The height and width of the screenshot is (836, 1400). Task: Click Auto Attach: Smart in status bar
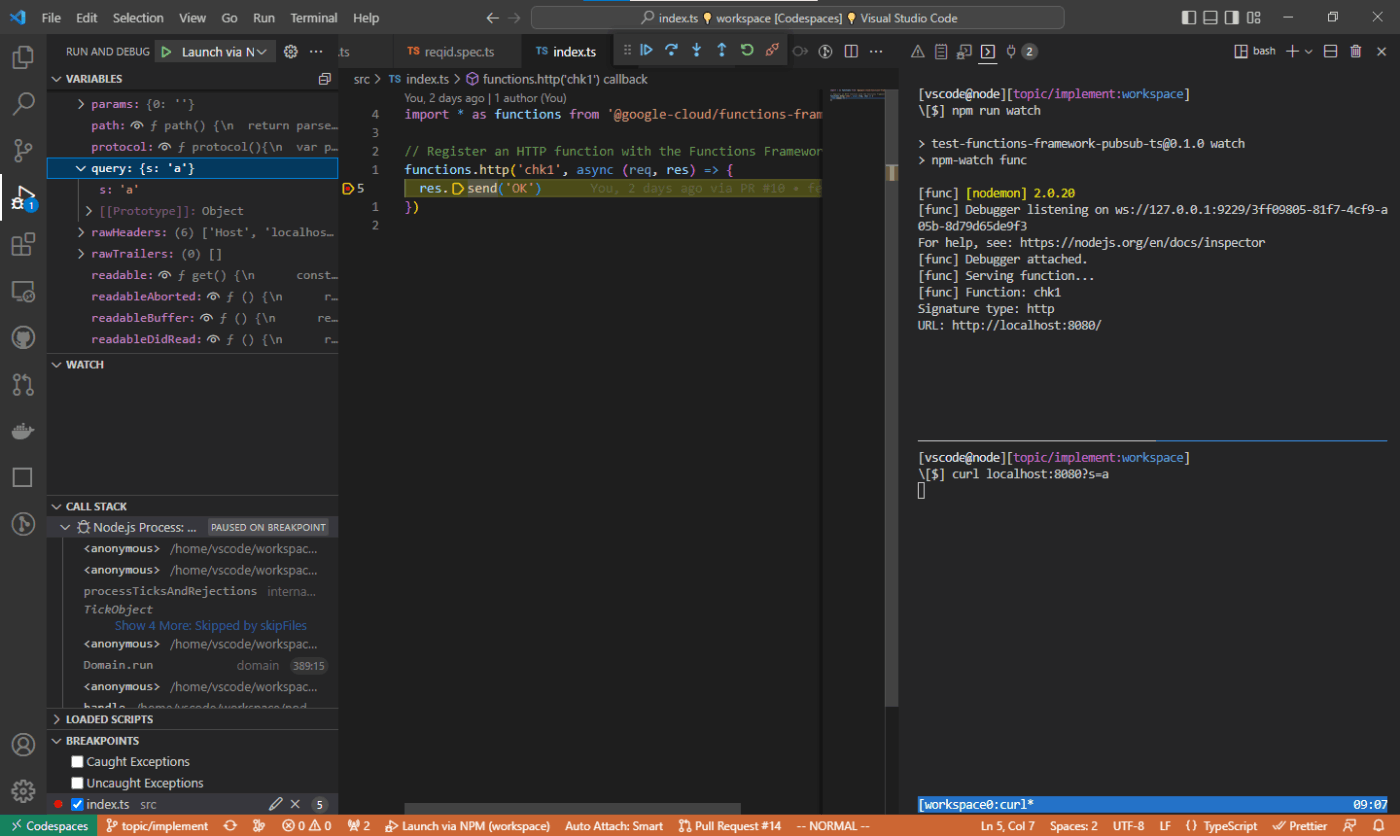(613, 826)
